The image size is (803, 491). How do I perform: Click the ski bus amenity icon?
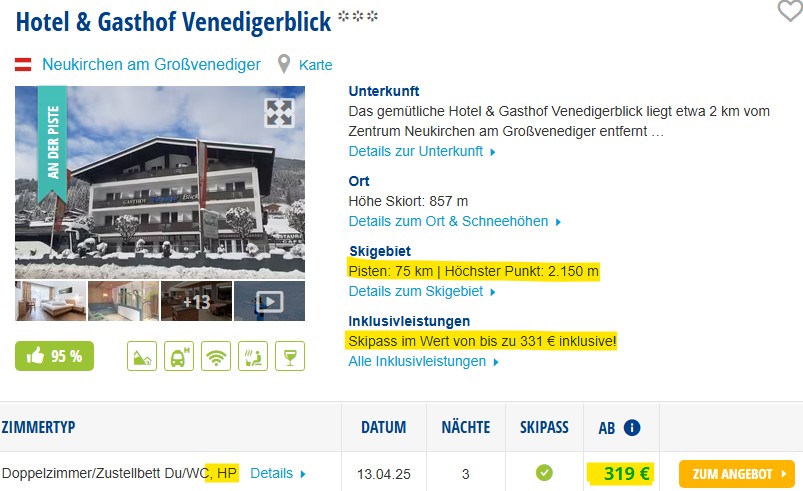(x=179, y=356)
